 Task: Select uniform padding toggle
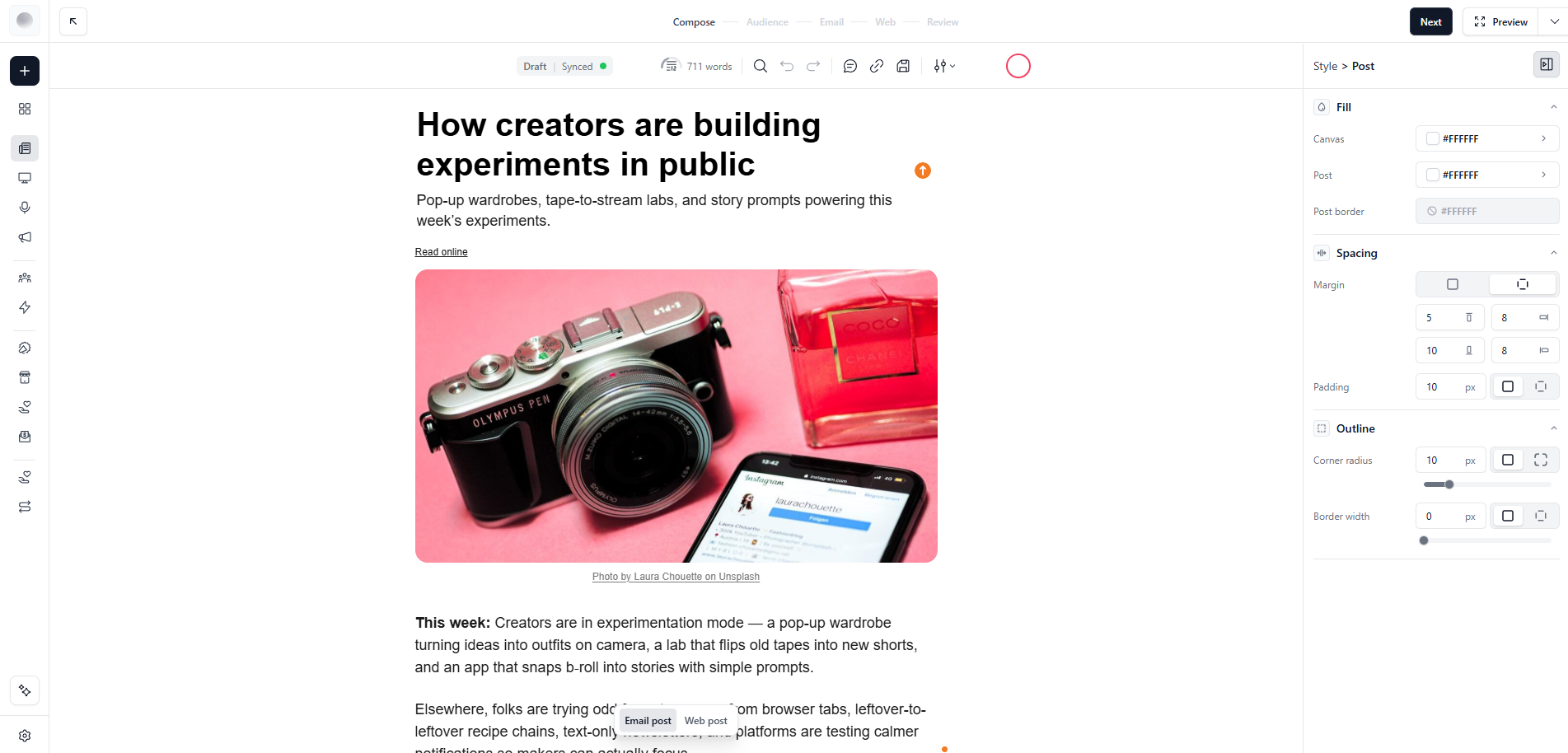point(1508,386)
